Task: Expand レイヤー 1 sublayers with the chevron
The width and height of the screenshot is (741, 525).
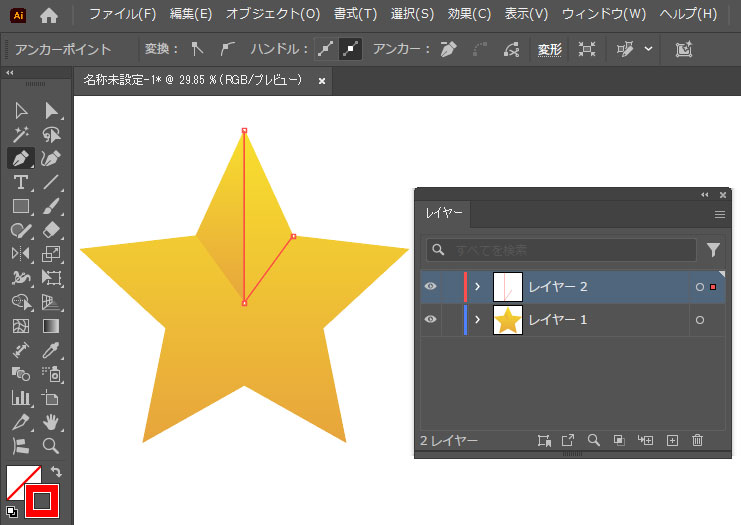Action: [478, 320]
